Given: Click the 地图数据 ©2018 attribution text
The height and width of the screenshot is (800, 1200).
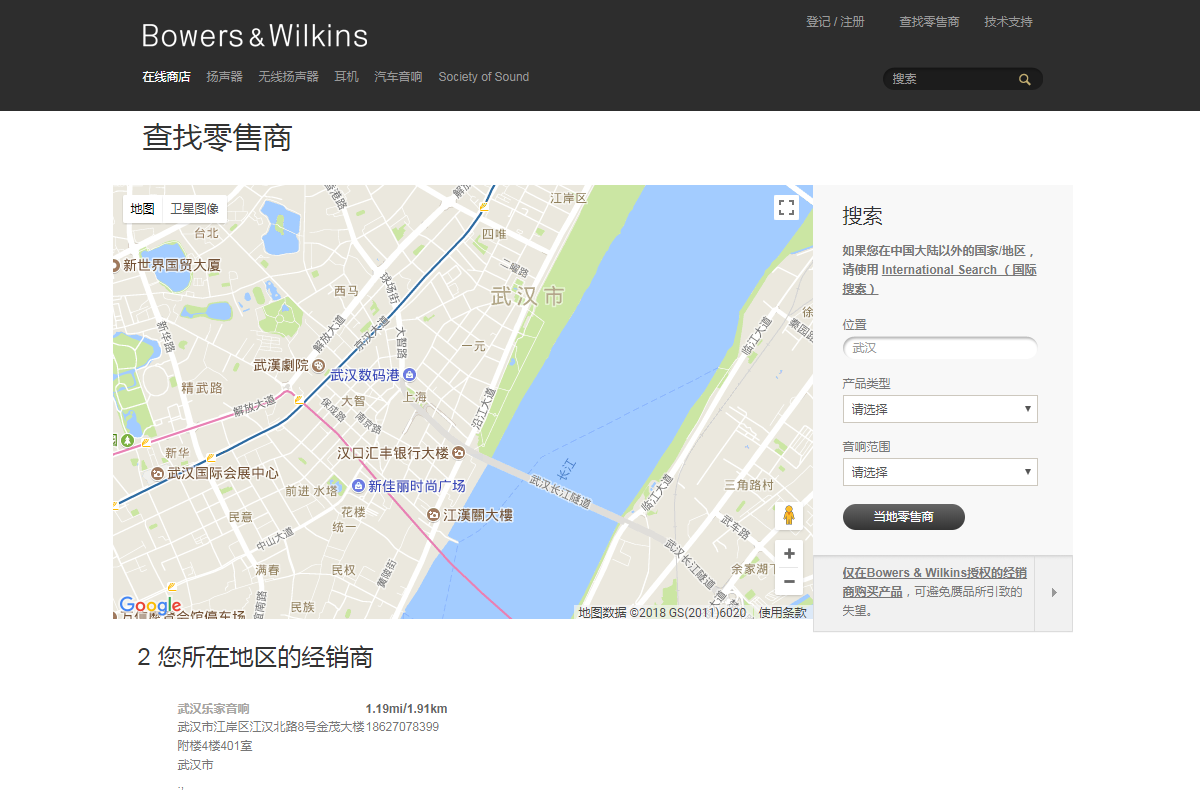Looking at the screenshot, I should pyautogui.click(x=662, y=613).
